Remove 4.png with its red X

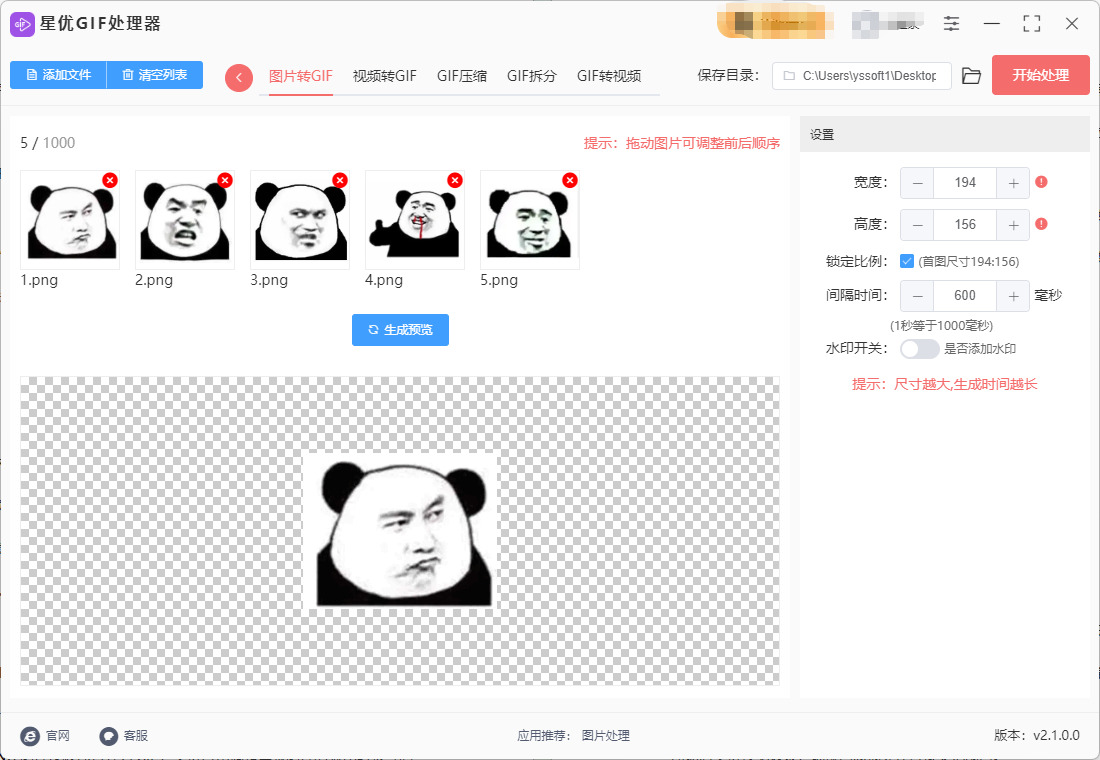pyautogui.click(x=455, y=180)
